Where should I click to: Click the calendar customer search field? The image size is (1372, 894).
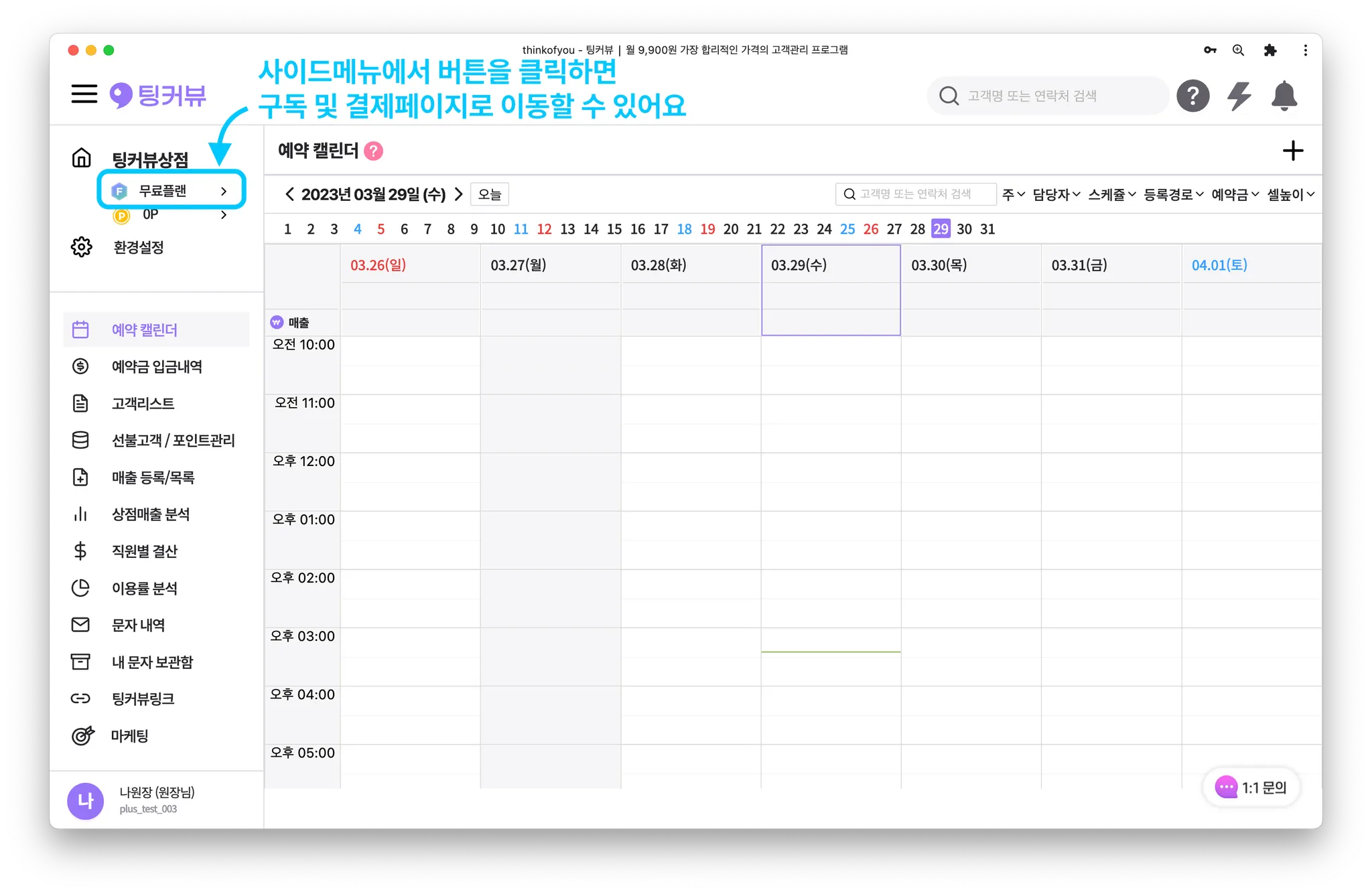point(915,194)
